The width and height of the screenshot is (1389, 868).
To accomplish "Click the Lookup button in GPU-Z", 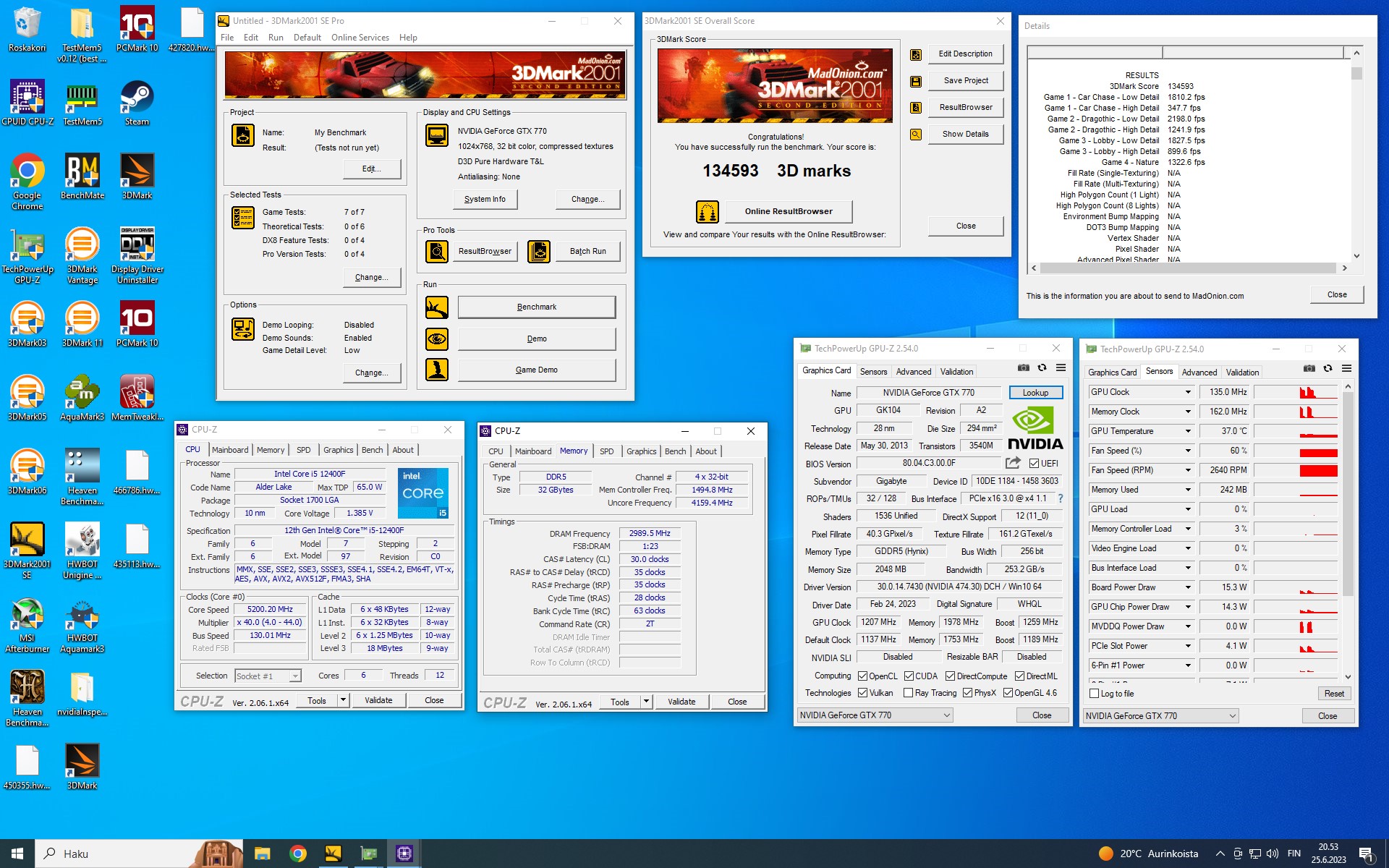I will click(1035, 393).
